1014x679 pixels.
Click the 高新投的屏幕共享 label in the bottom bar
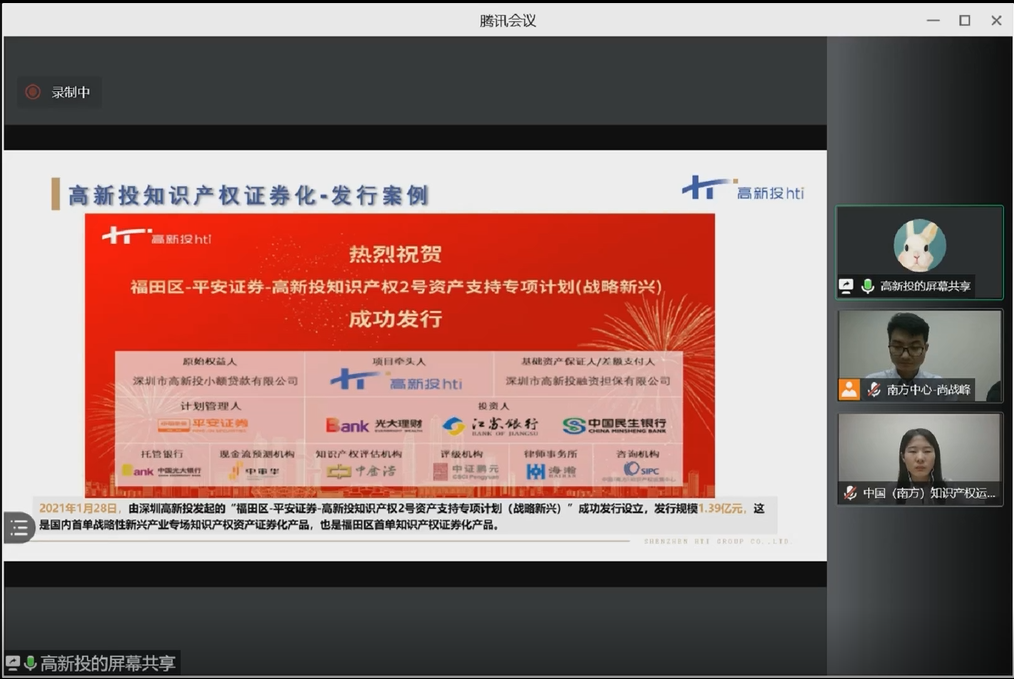click(x=108, y=663)
